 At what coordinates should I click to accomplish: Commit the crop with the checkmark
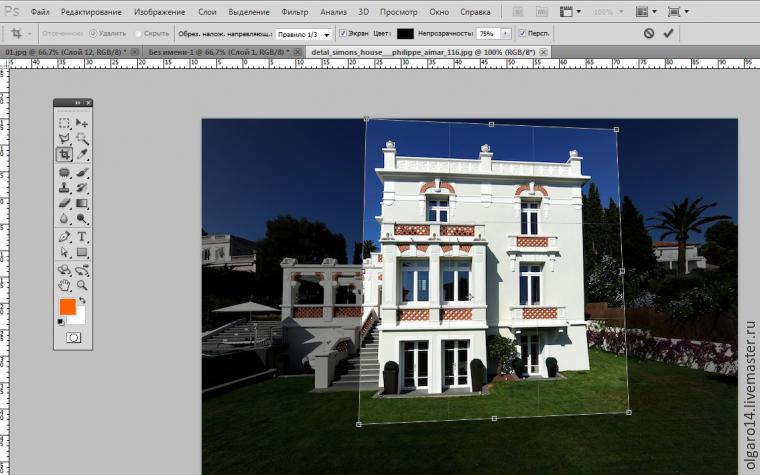pyautogui.click(x=668, y=33)
